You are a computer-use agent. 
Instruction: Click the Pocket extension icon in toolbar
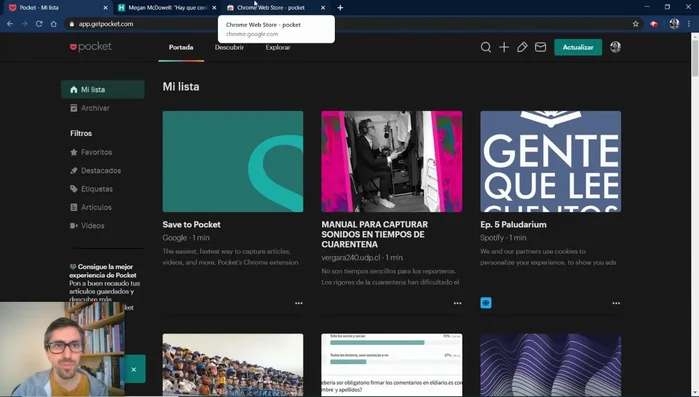[x=654, y=24]
